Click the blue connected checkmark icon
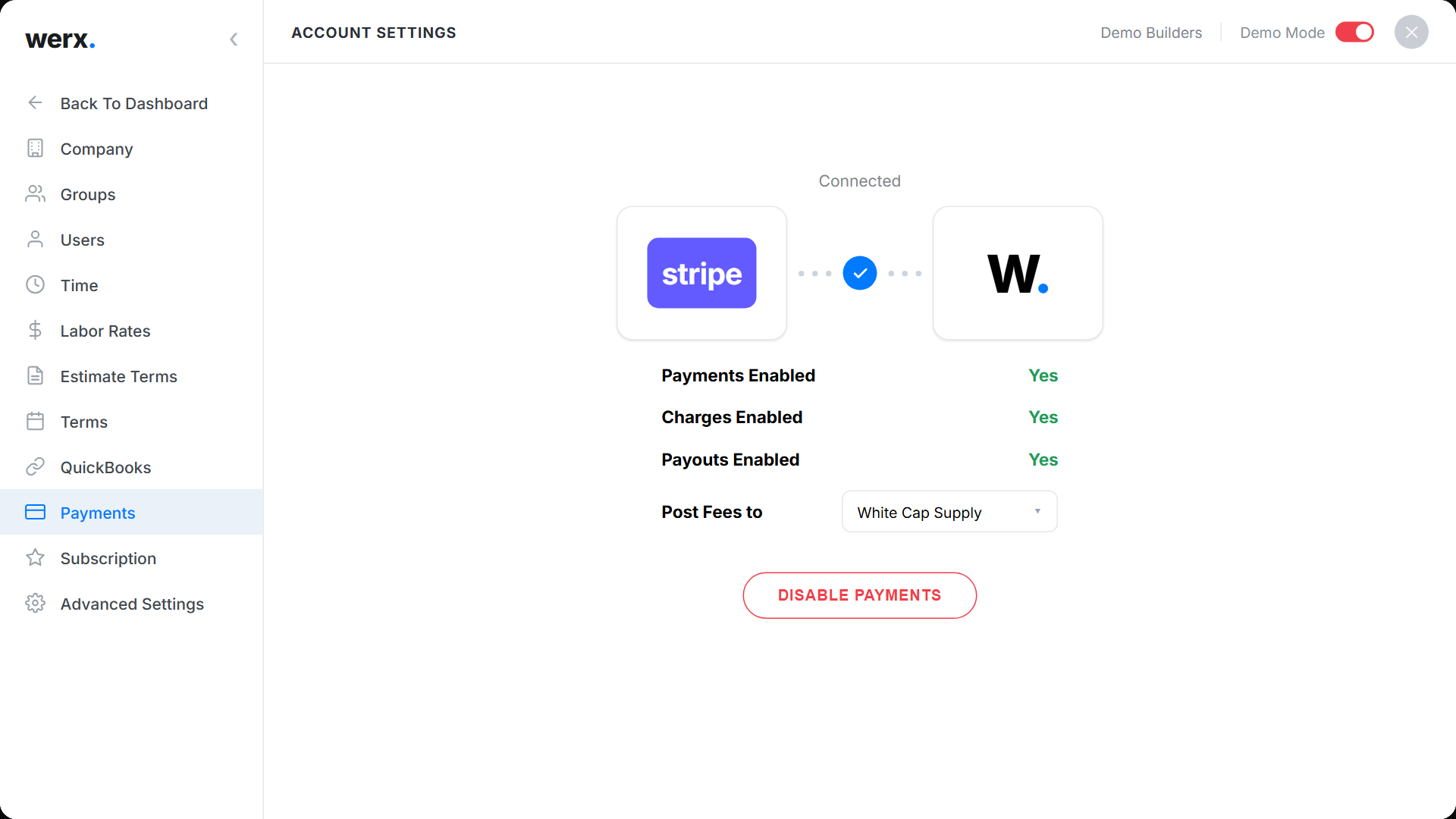 click(860, 273)
